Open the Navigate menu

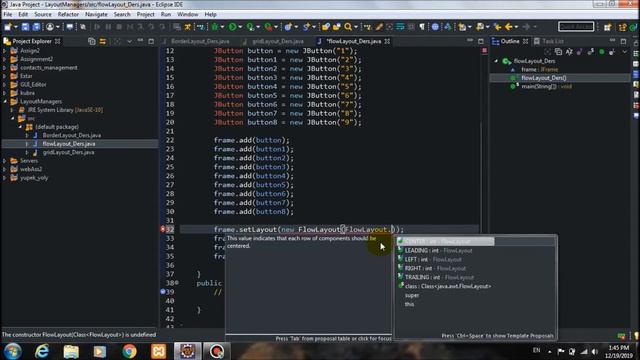coord(96,14)
